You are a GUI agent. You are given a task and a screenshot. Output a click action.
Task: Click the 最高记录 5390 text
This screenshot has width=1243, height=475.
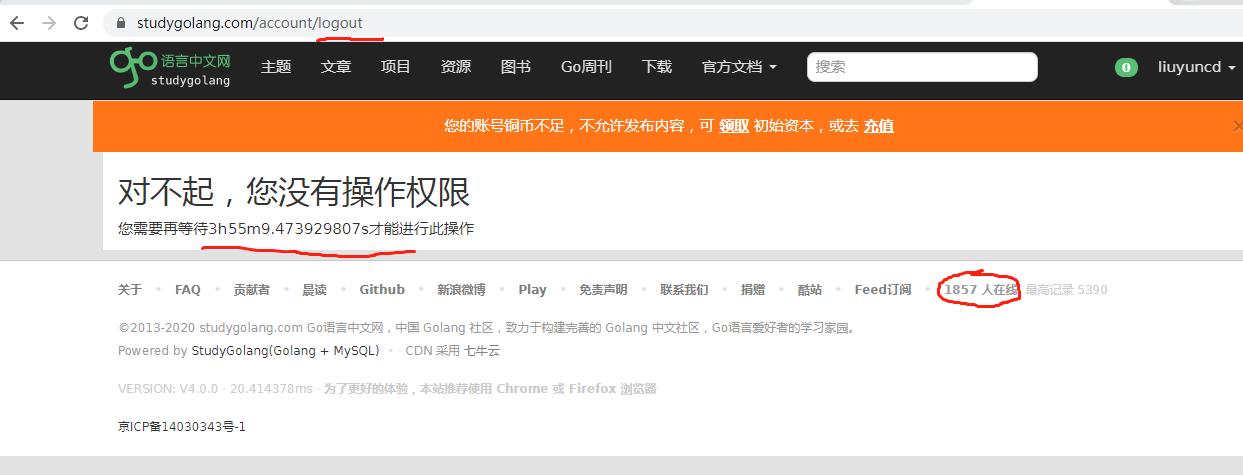tap(1066, 290)
